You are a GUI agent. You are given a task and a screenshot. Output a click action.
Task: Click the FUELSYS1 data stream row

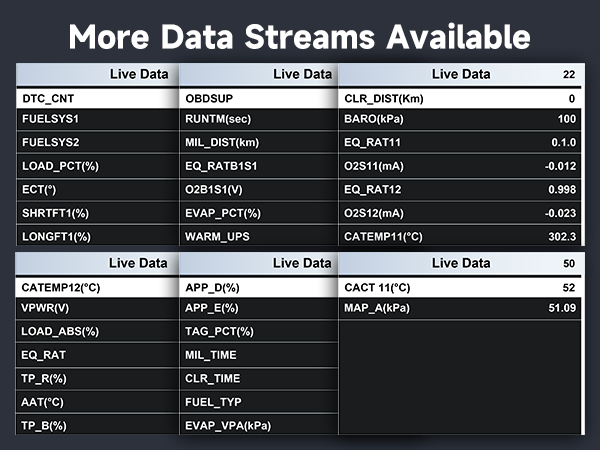[97, 121]
